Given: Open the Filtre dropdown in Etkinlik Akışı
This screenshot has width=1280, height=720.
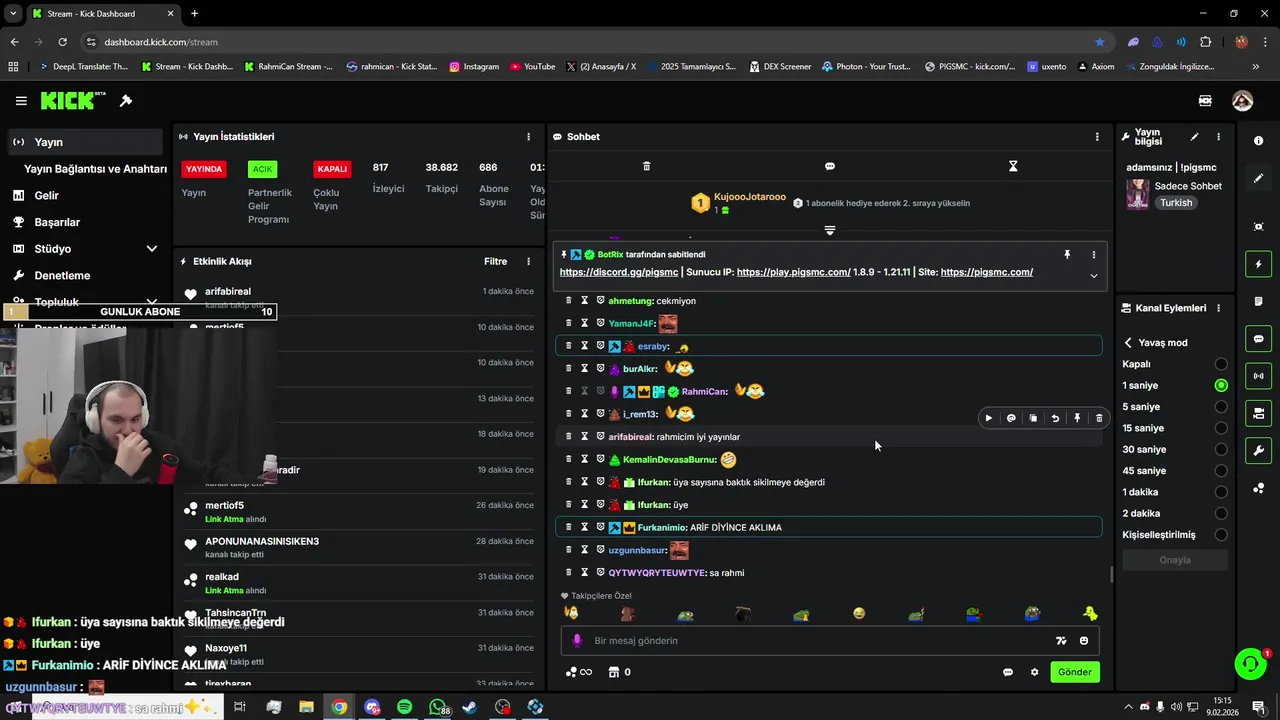Looking at the screenshot, I should click(495, 261).
